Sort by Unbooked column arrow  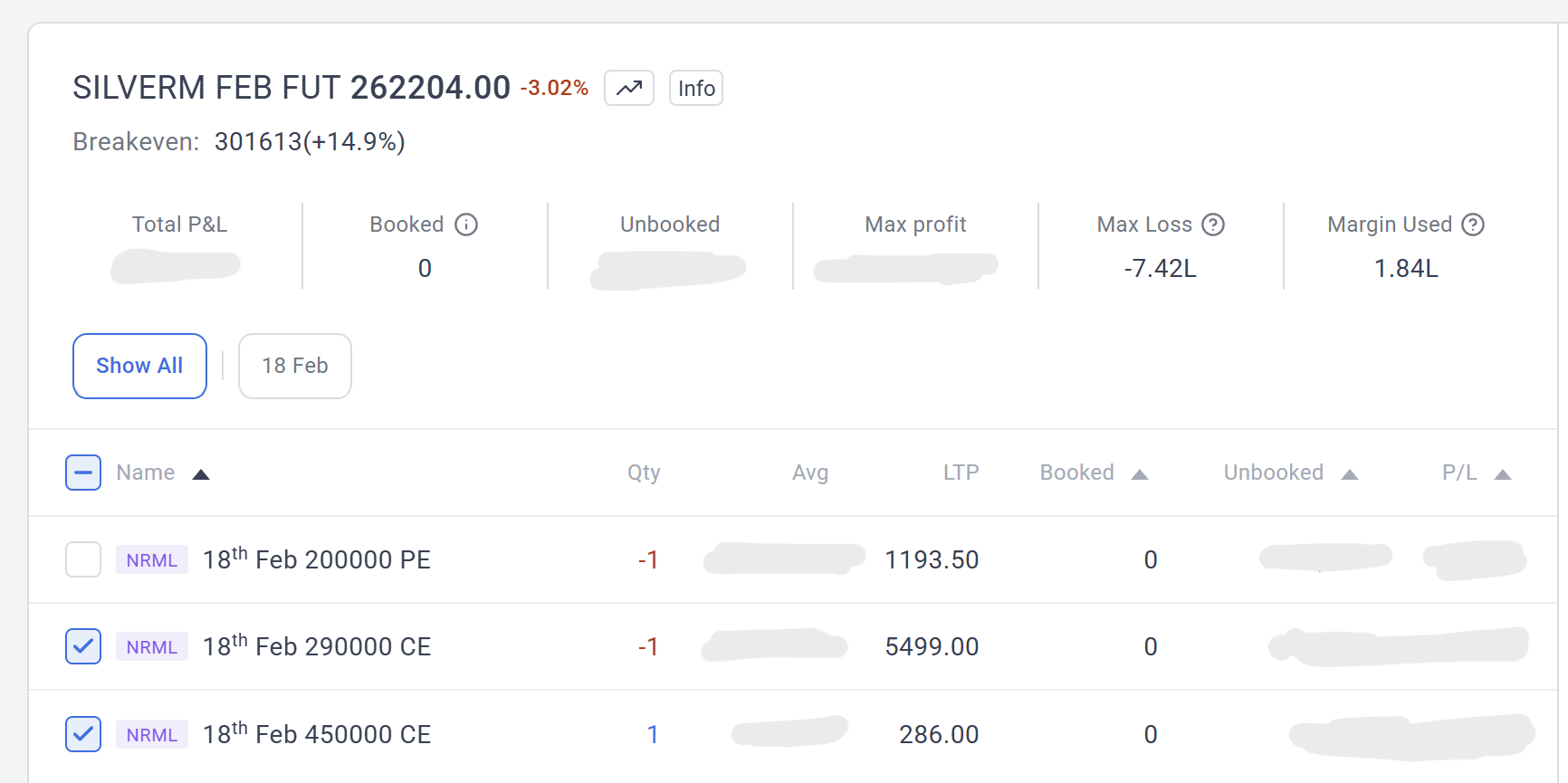tap(1350, 474)
